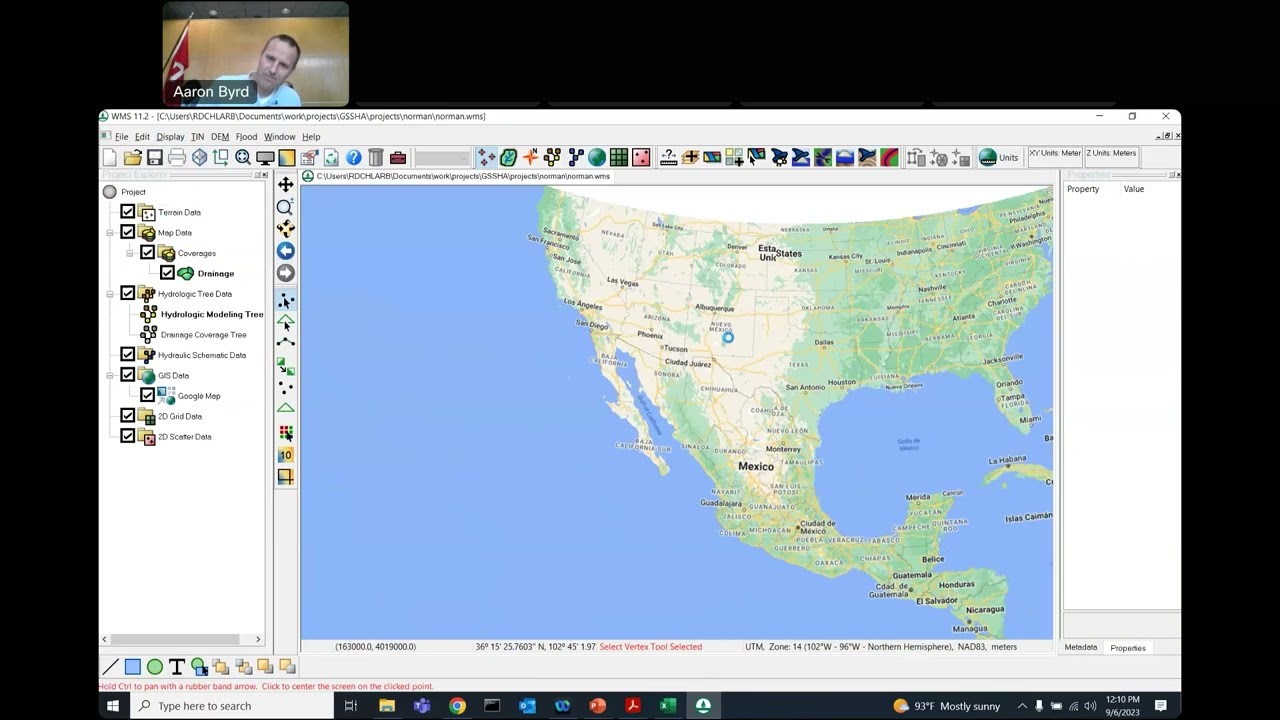Create a new project with the New icon

coord(110,158)
